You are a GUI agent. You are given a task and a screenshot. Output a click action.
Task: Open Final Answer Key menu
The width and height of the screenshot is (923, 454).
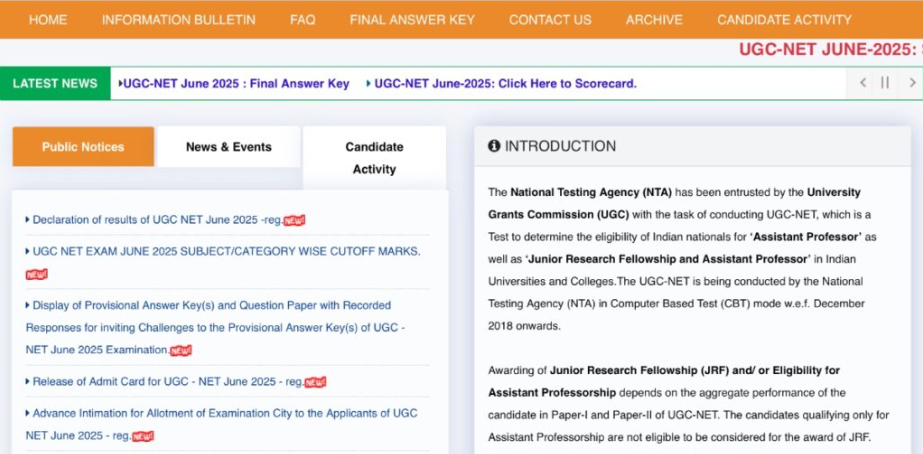pos(412,19)
